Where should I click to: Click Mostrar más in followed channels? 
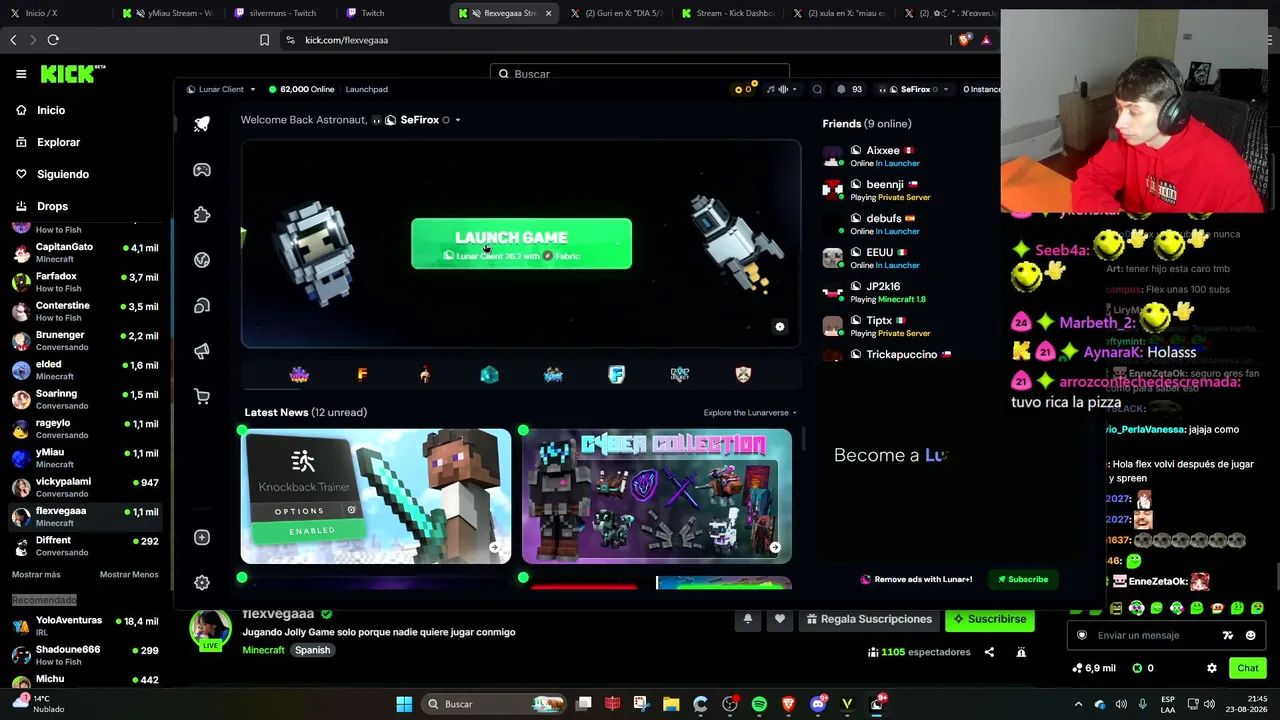(36, 575)
